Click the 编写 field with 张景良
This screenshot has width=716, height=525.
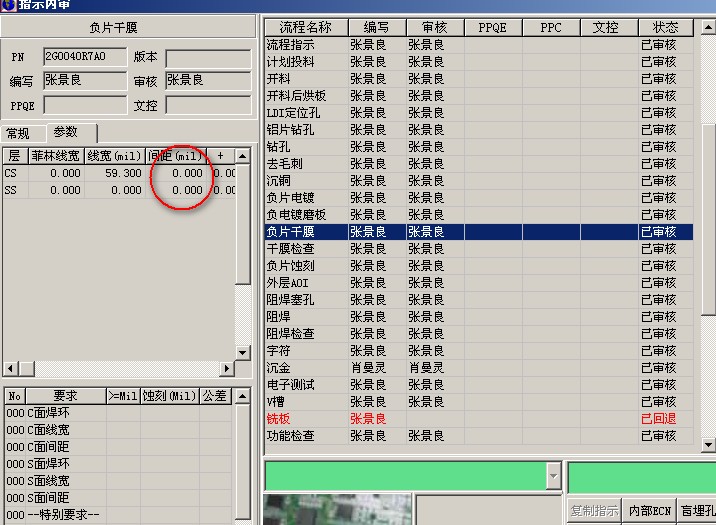pyautogui.click(x=85, y=81)
